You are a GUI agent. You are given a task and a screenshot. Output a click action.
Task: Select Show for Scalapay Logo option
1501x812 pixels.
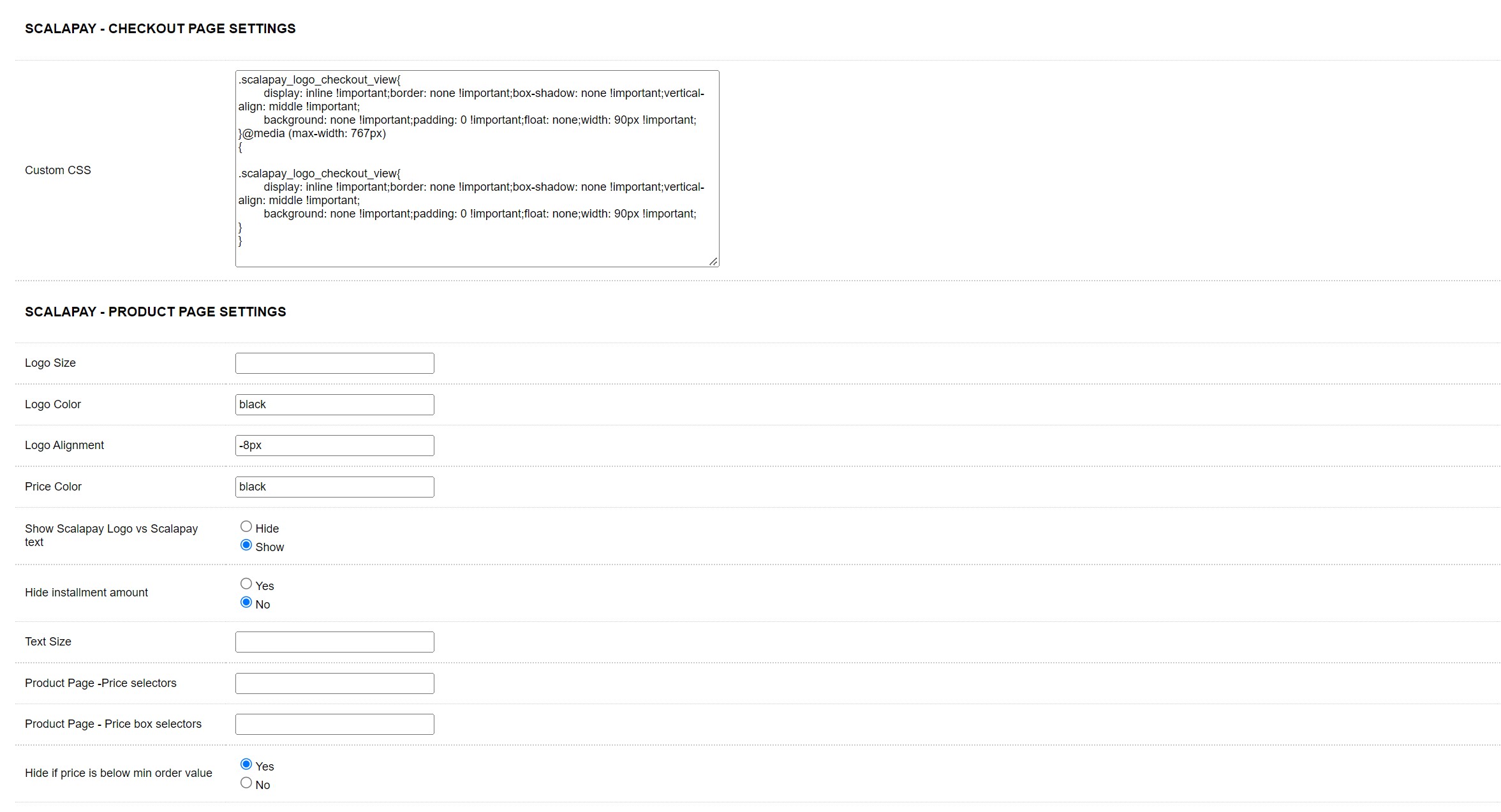(x=246, y=545)
